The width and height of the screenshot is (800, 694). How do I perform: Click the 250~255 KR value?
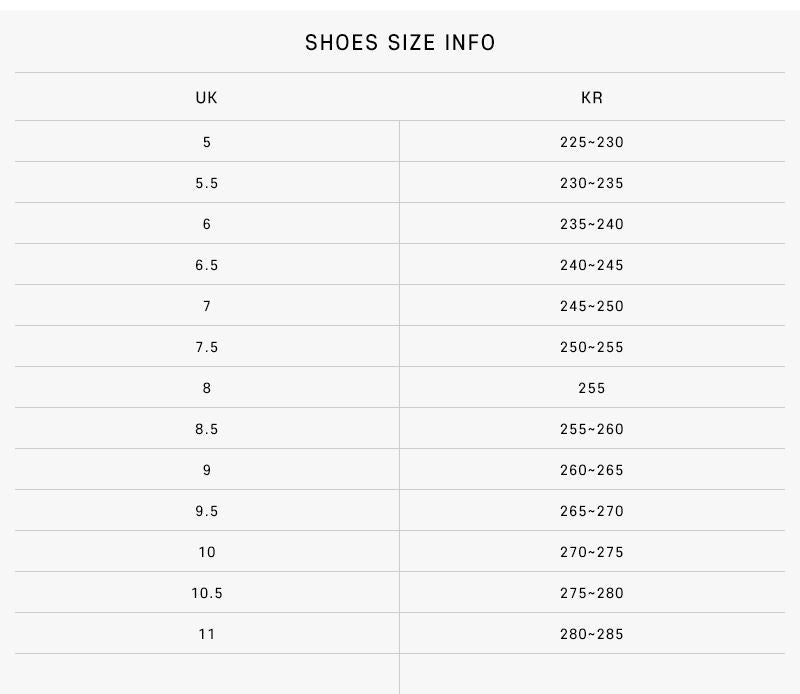pyautogui.click(x=592, y=347)
